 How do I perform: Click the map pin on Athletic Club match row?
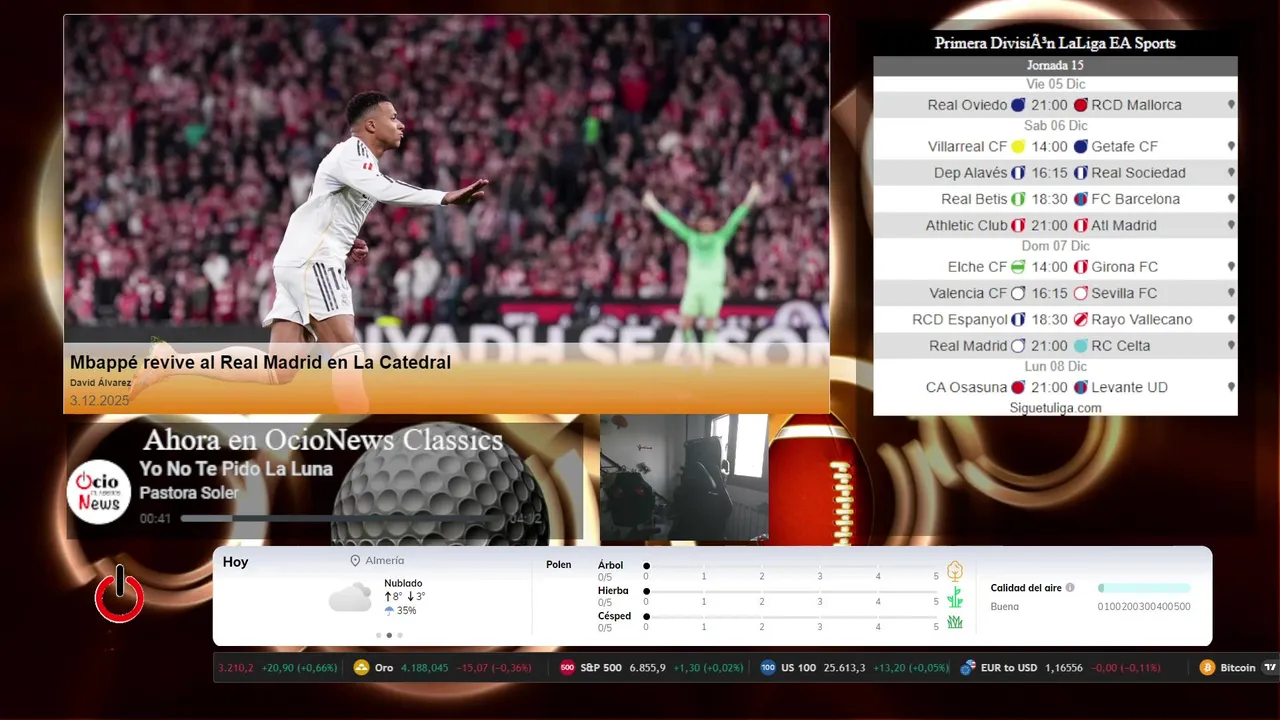1231,226
